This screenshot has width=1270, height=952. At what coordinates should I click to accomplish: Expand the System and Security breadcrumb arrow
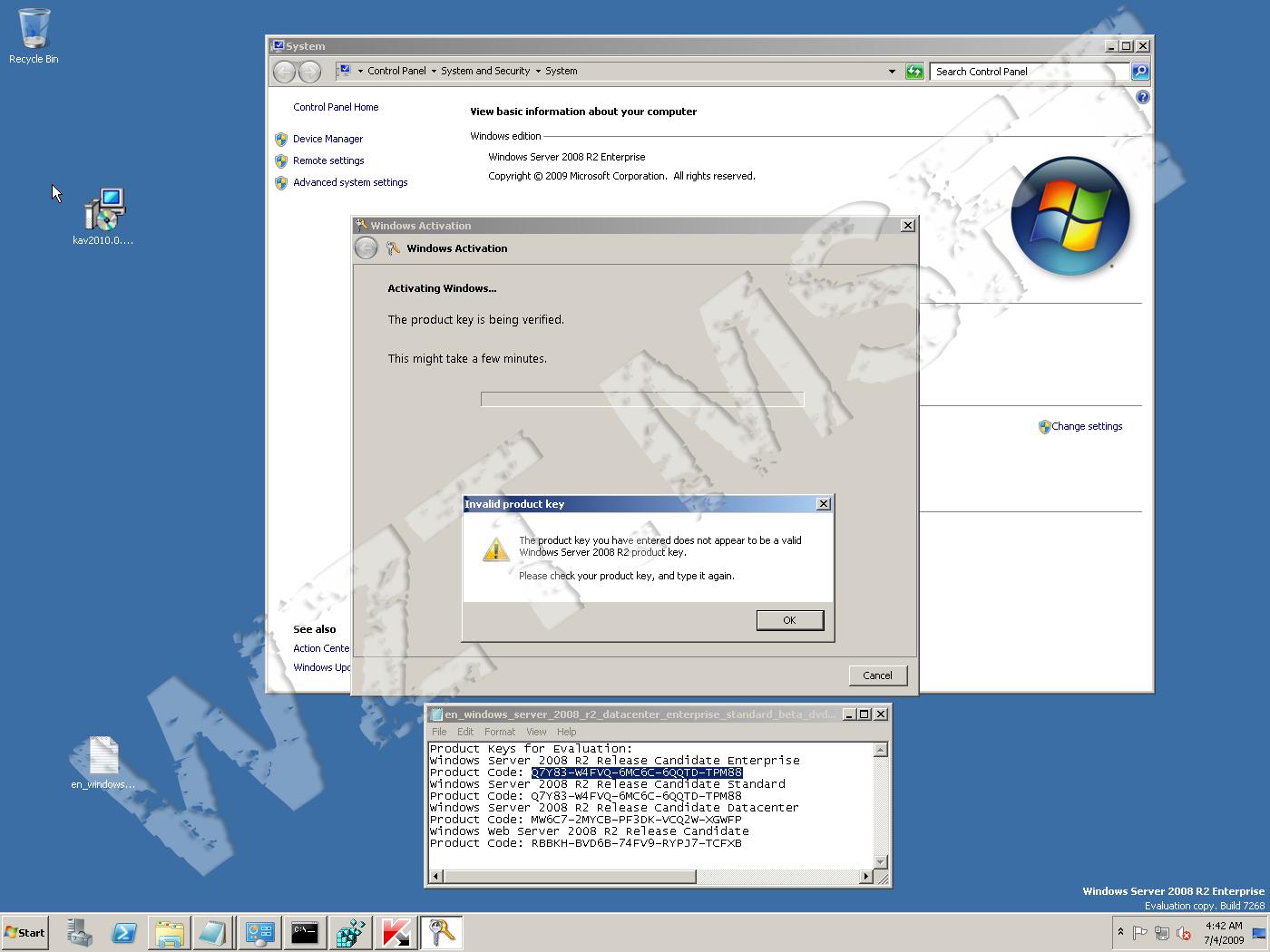pyautogui.click(x=538, y=71)
